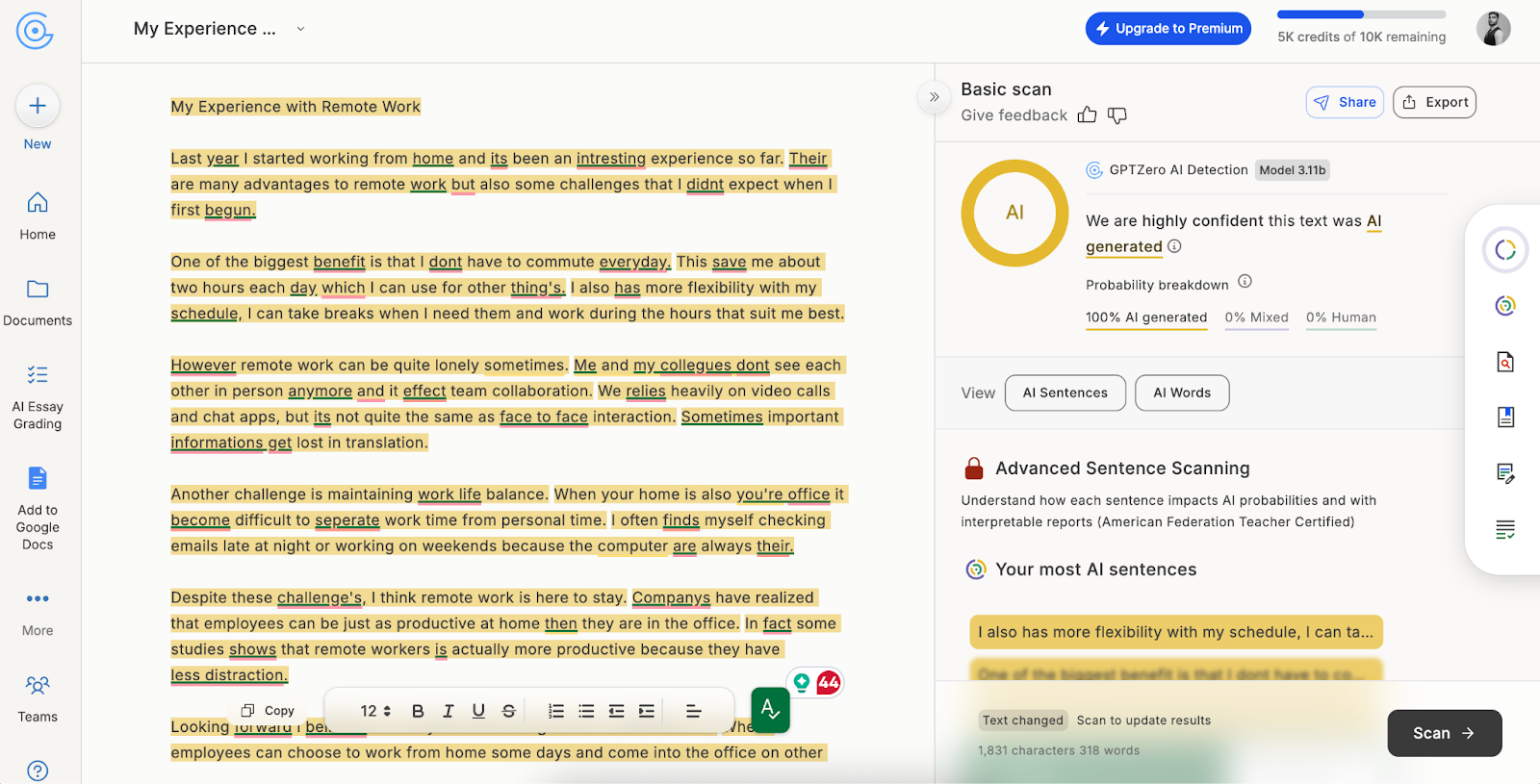Click the green spell check button
Viewport: 1540px width, 784px height.
pyautogui.click(x=770, y=710)
